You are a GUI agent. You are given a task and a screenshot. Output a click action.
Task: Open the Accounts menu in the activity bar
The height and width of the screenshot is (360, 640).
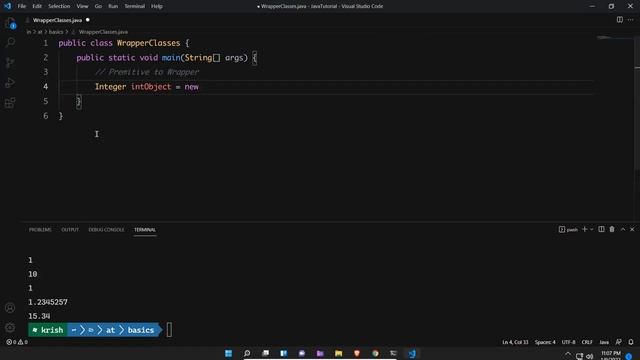pyautogui.click(x=10, y=308)
